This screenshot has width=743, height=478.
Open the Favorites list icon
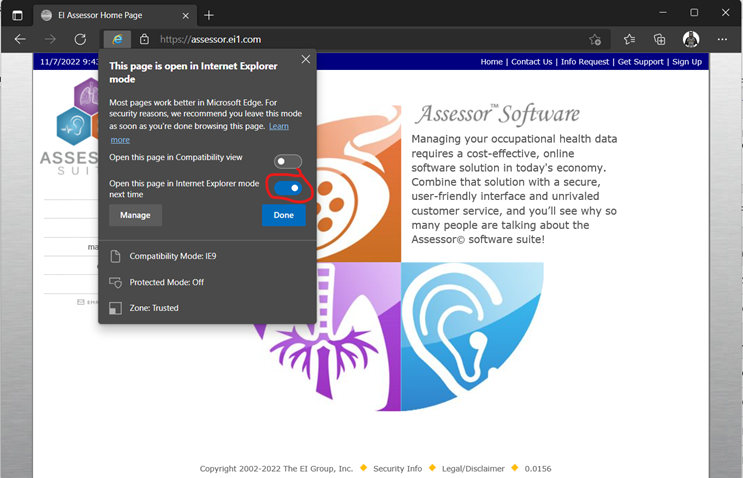pyautogui.click(x=629, y=39)
